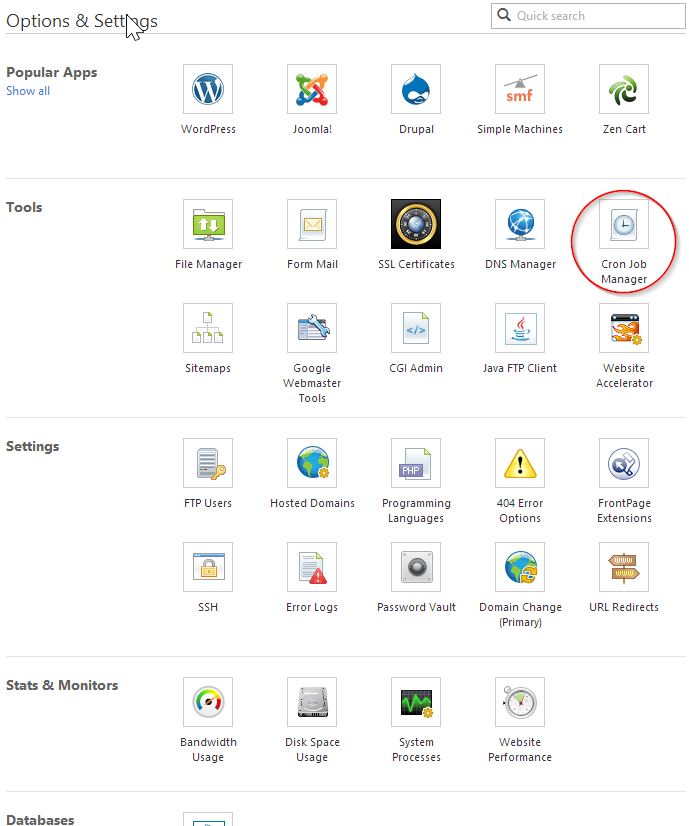Click the Show all link
This screenshot has width=689, height=826.
[x=28, y=91]
